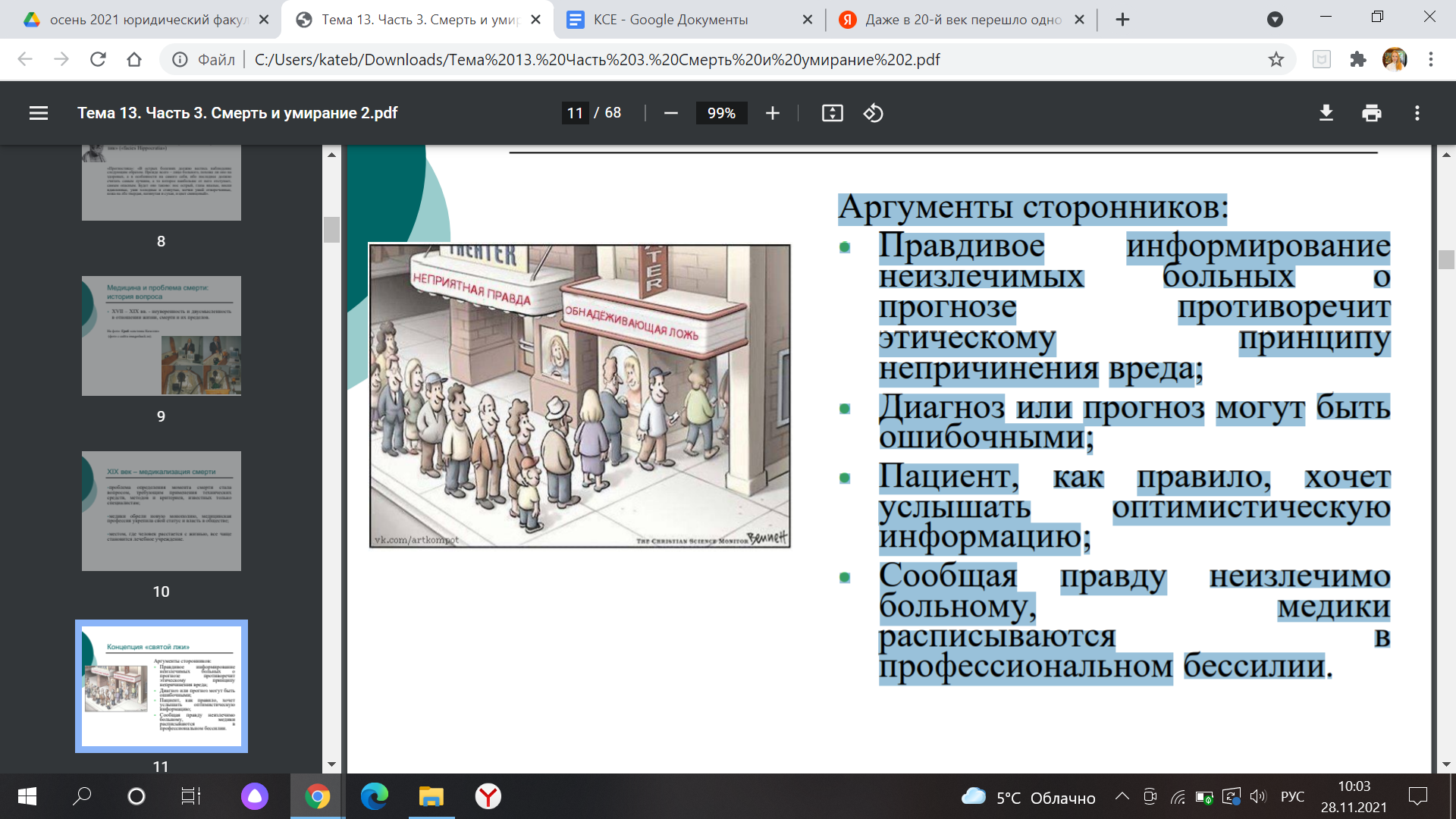Click the word оптимистическую in the slide
1456x819 pixels.
click(1251, 507)
